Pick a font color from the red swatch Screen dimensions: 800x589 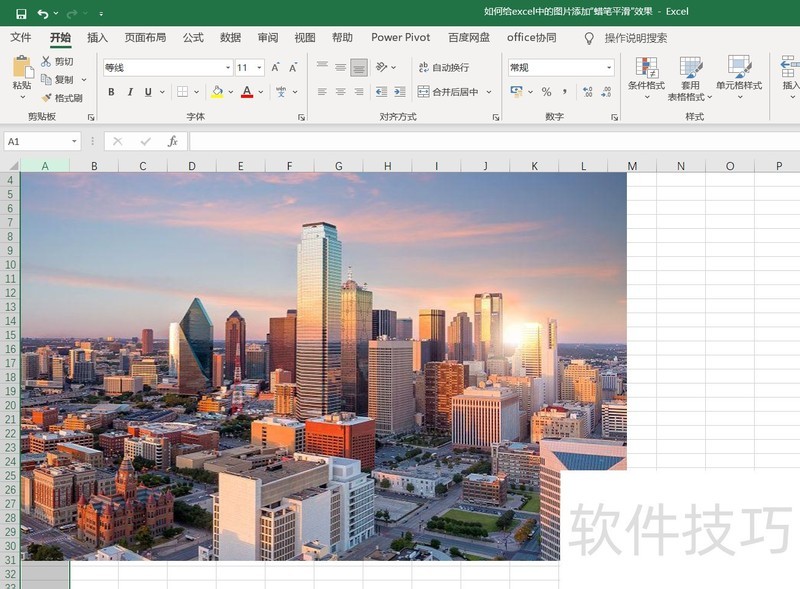(x=247, y=92)
